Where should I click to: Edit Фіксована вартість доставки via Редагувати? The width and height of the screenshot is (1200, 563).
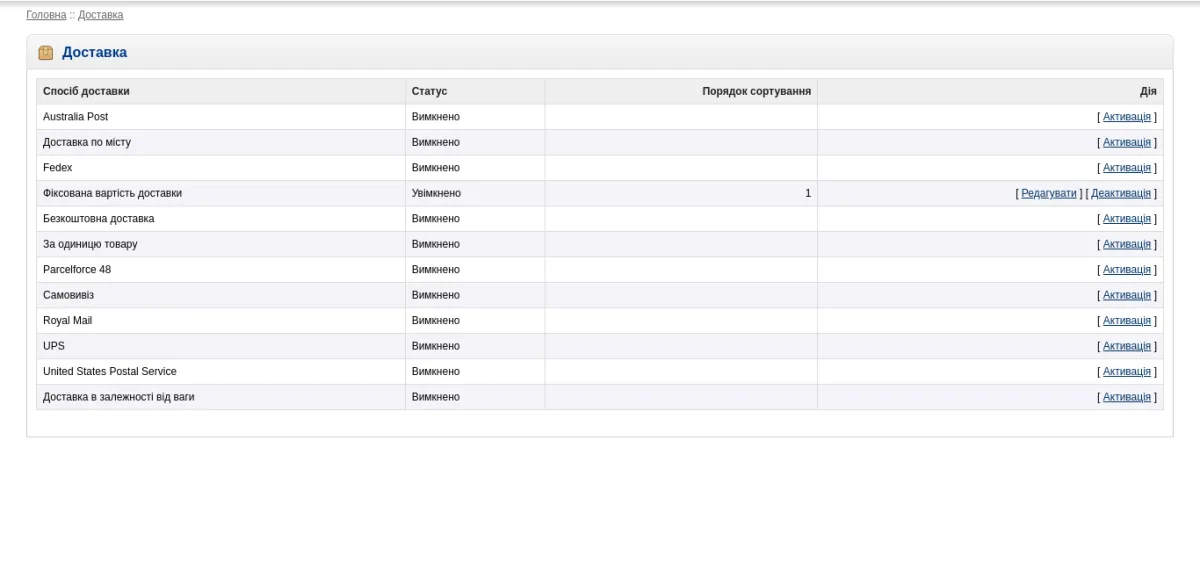pyautogui.click(x=1049, y=193)
